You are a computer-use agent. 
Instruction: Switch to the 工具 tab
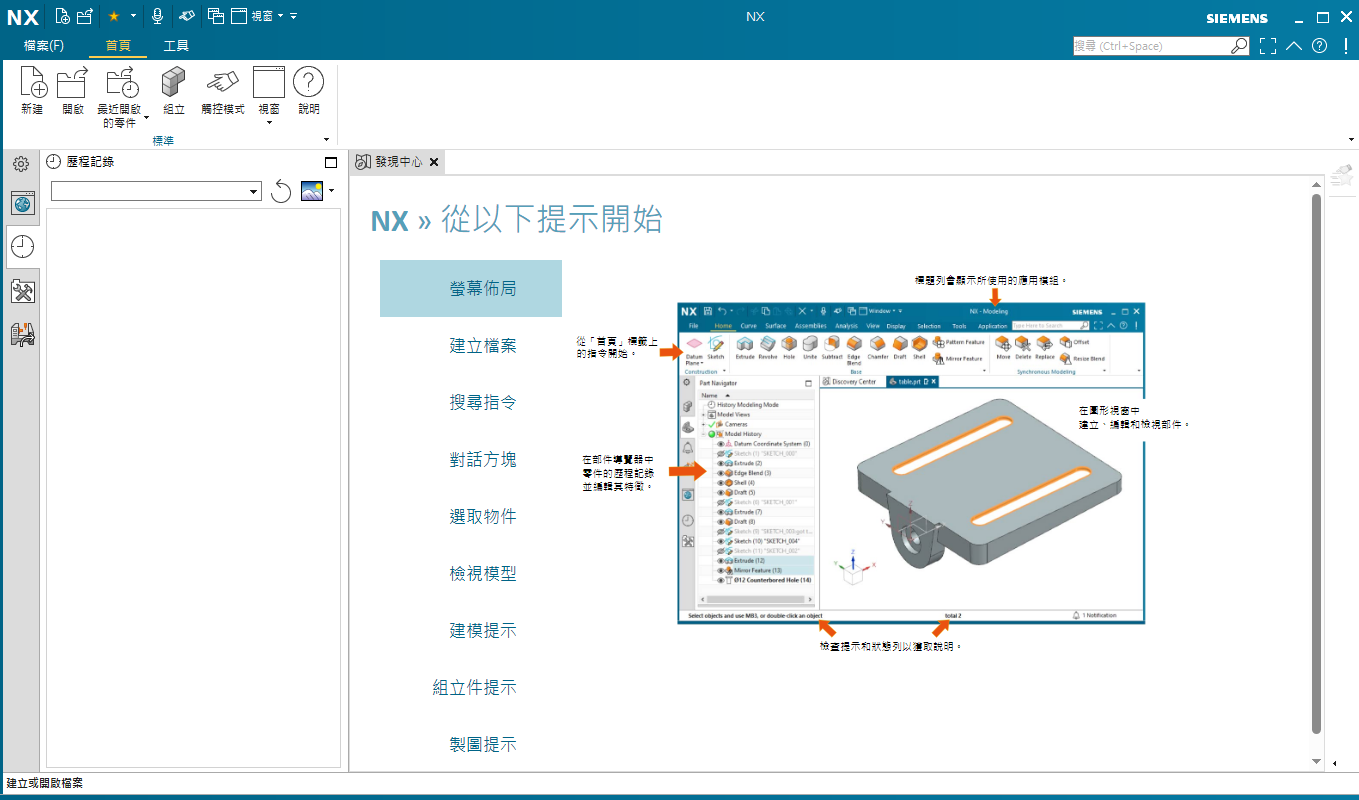click(x=176, y=46)
